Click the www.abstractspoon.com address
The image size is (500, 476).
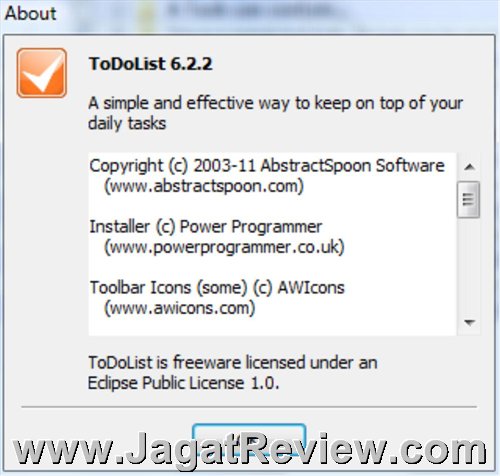tap(204, 186)
